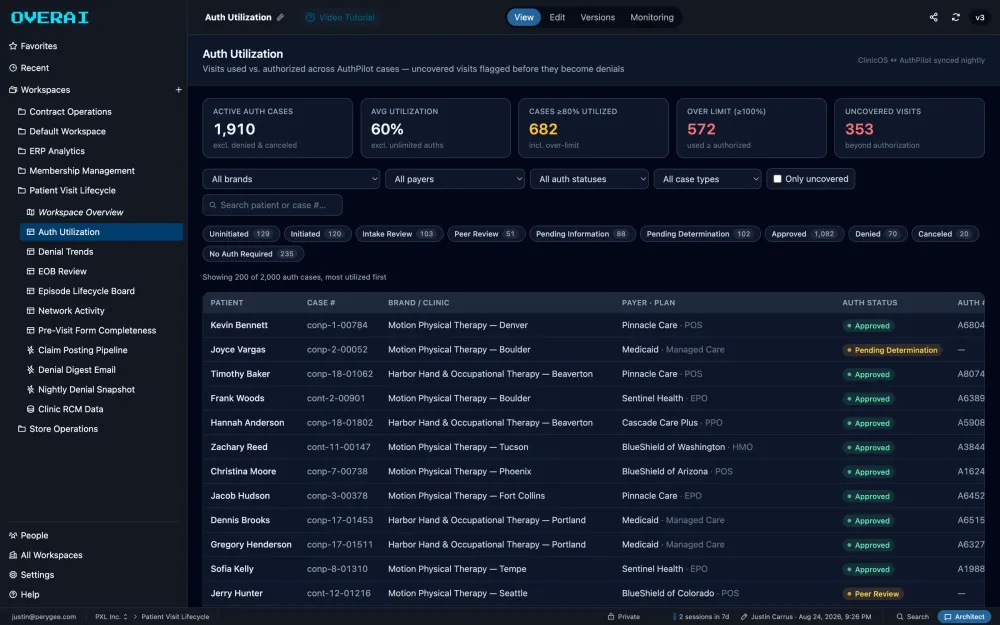
Task: Open the share icon in top bar
Action: [934, 17]
